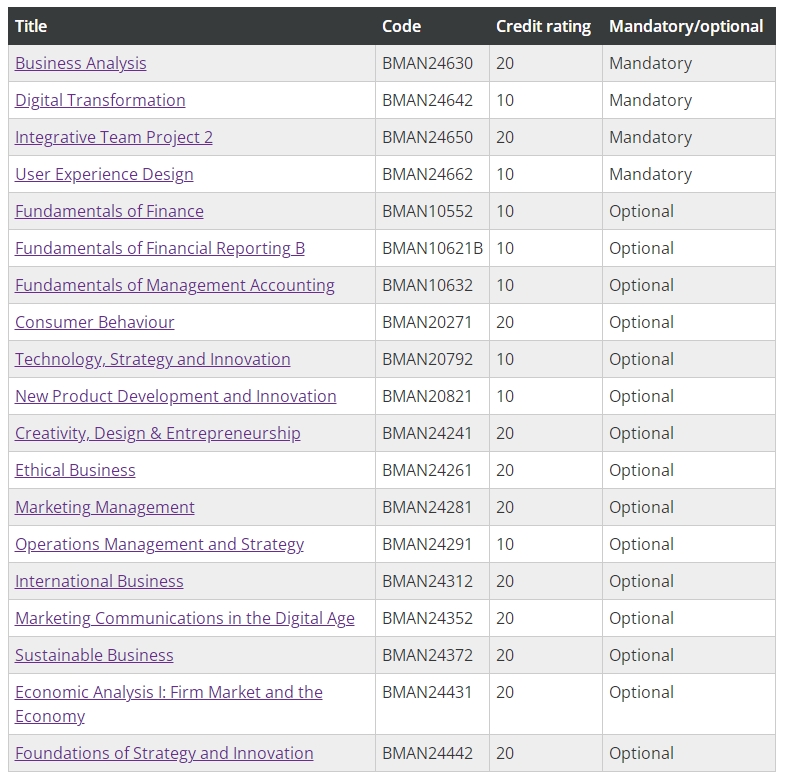
Task: Click the Credit rating column header
Action: [x=543, y=26]
